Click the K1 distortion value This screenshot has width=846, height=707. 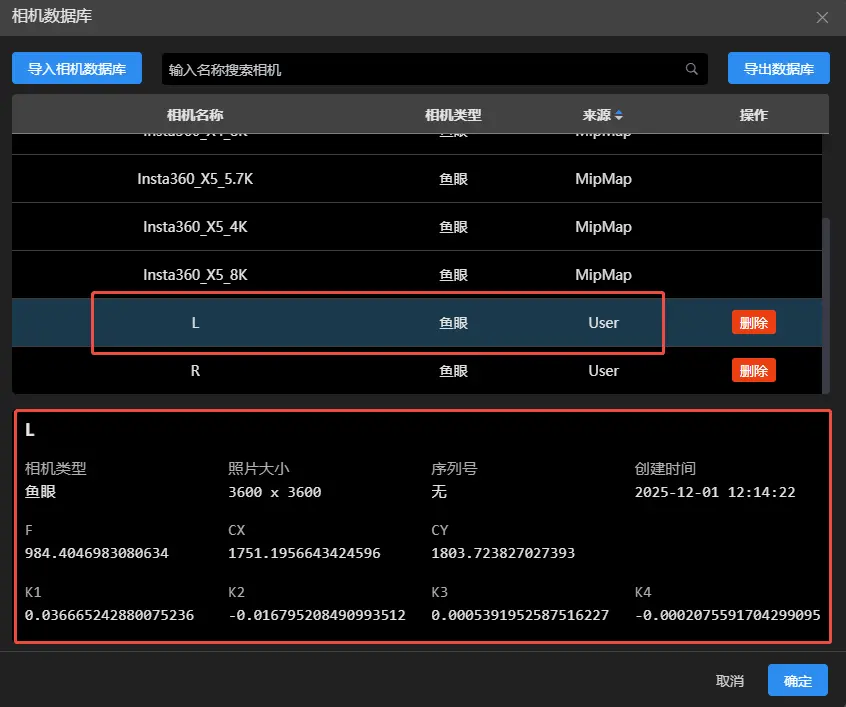[110, 615]
